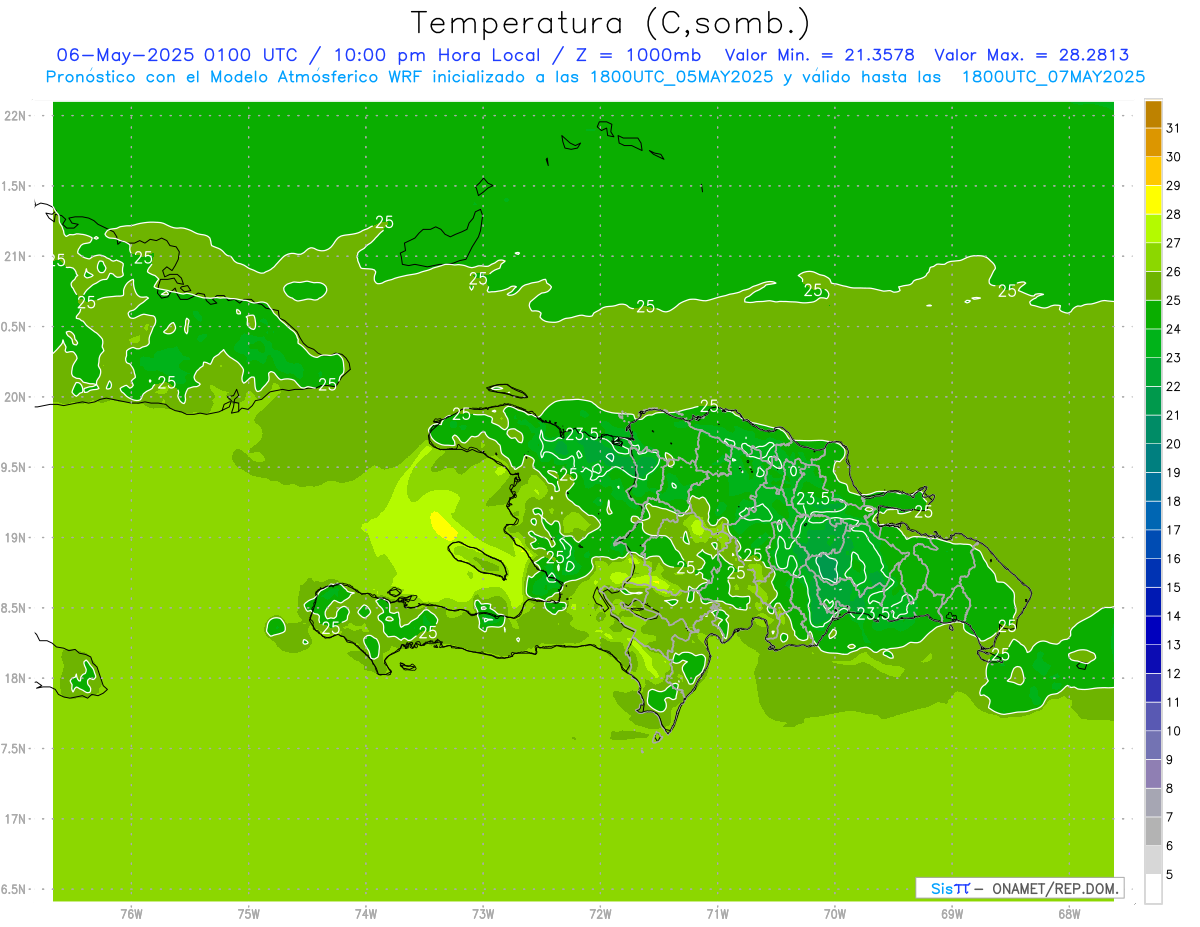Click the 73W longitude axis label
The image size is (1200, 927).
pos(483,914)
